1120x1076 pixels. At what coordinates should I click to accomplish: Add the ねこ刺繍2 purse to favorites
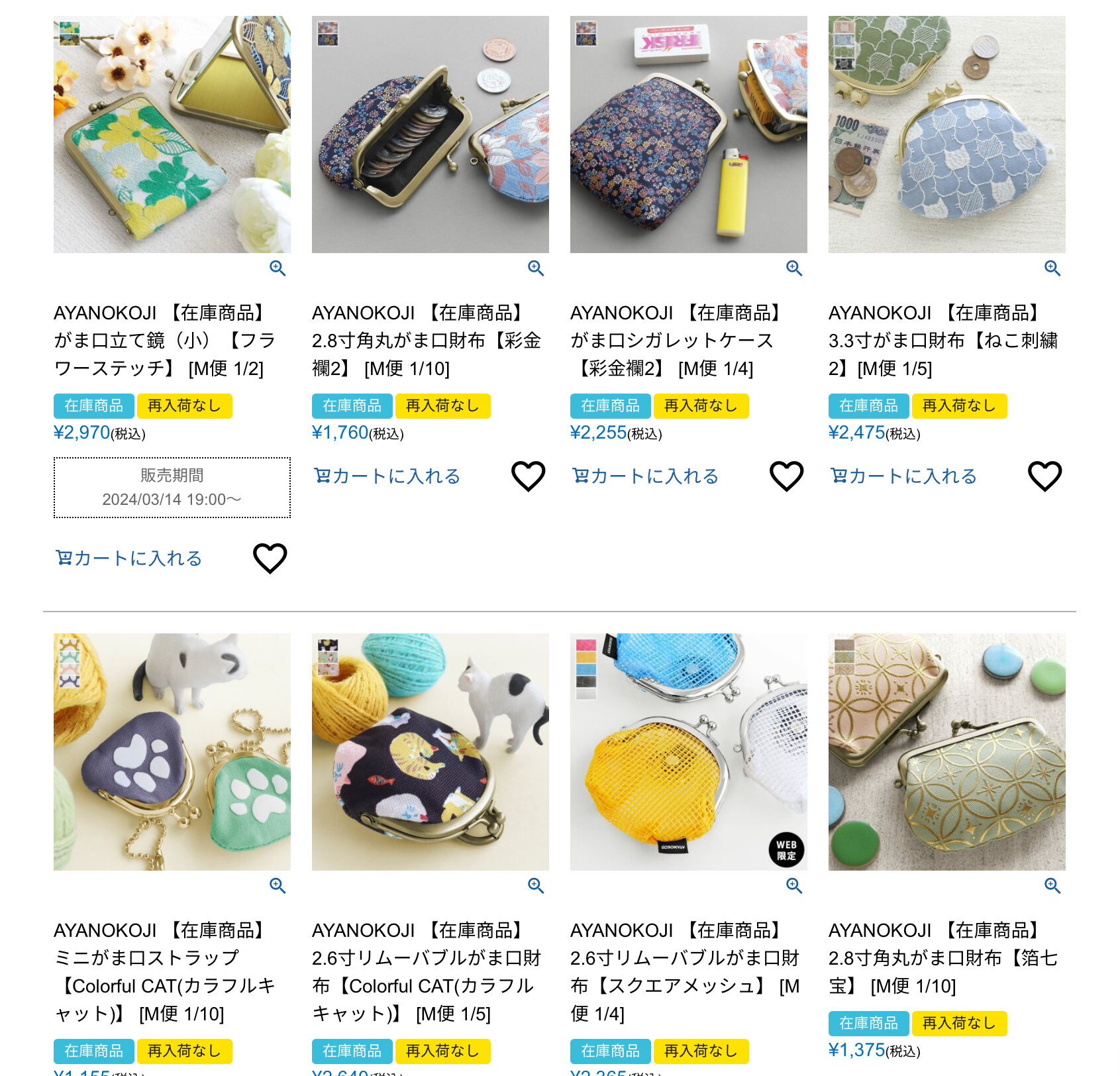tap(1045, 476)
